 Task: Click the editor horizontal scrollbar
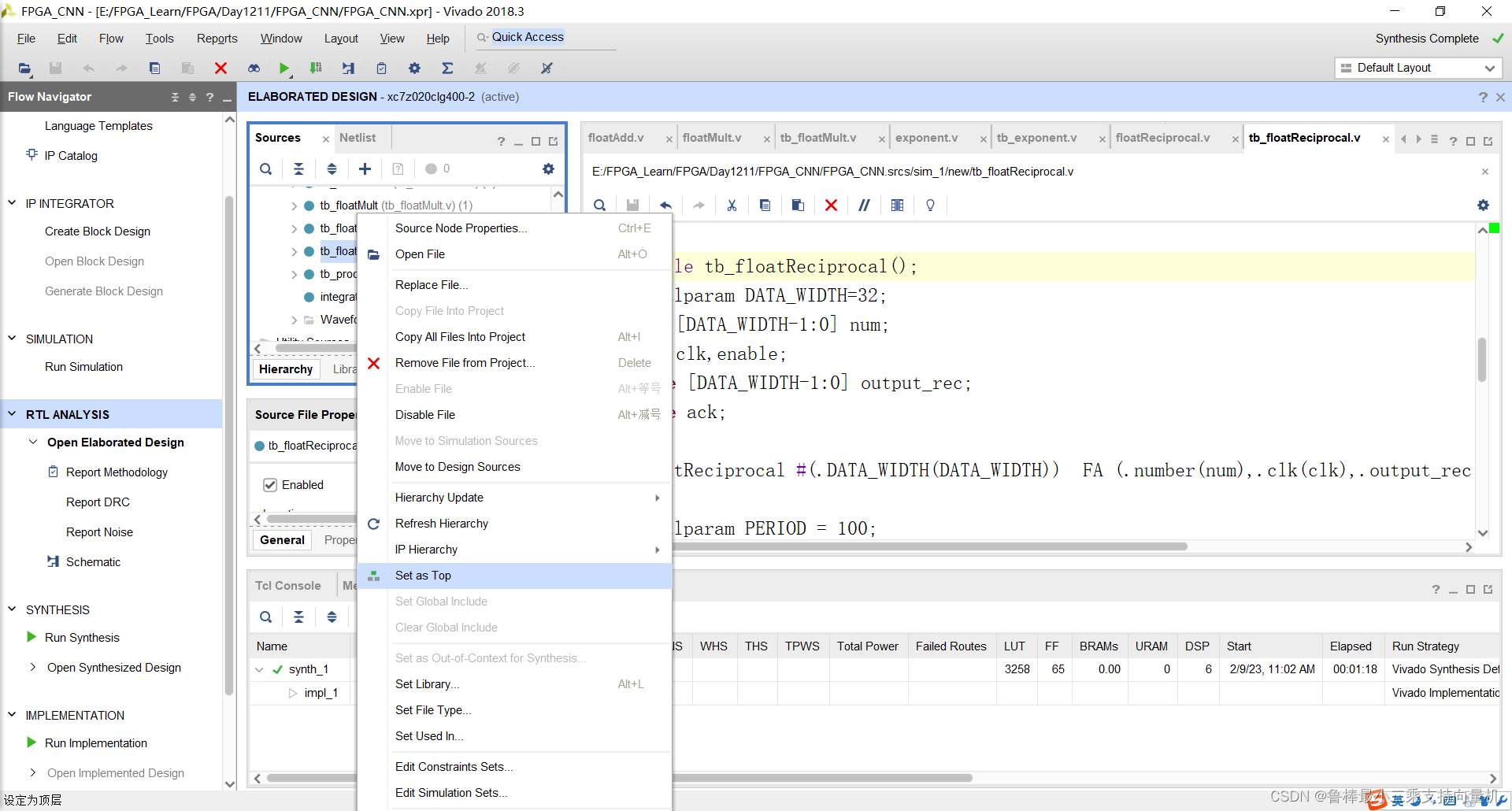tap(931, 546)
